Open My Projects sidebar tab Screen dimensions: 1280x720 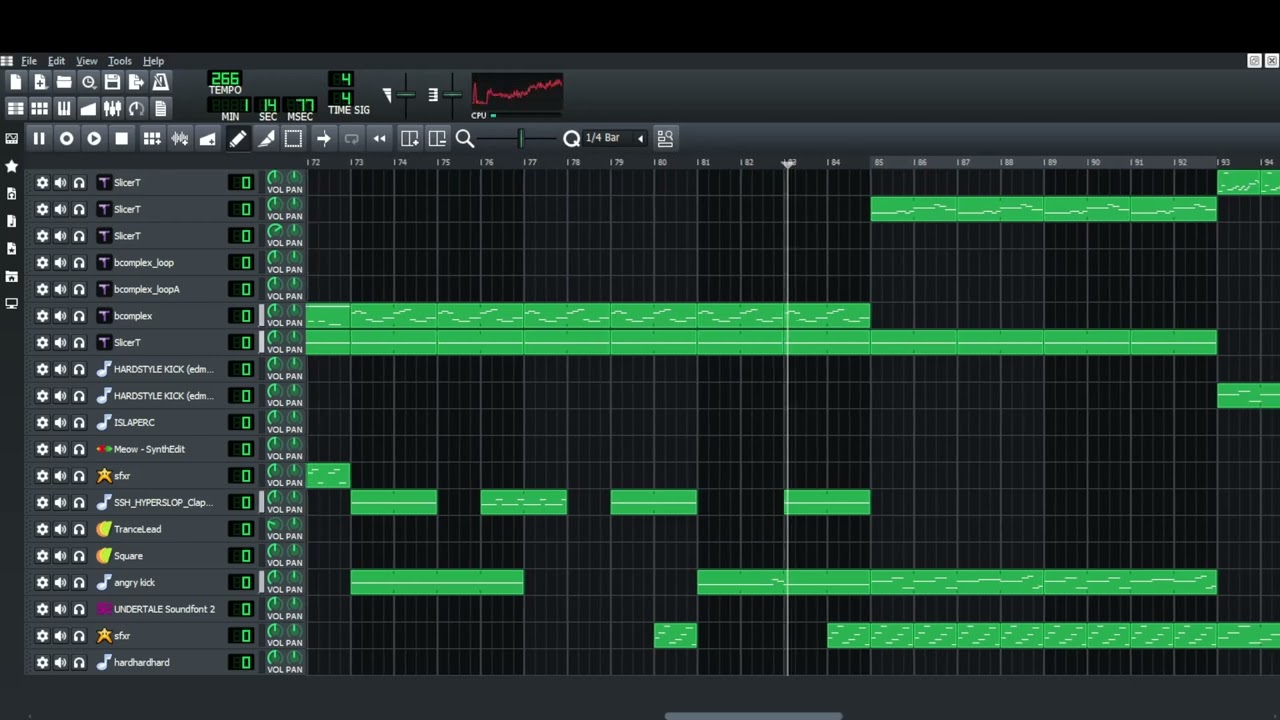11,193
